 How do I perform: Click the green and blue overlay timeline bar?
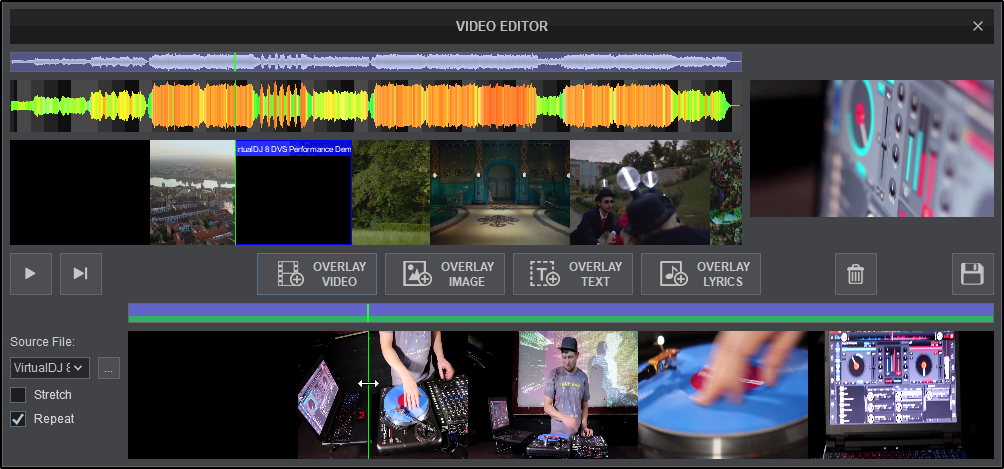(560, 313)
